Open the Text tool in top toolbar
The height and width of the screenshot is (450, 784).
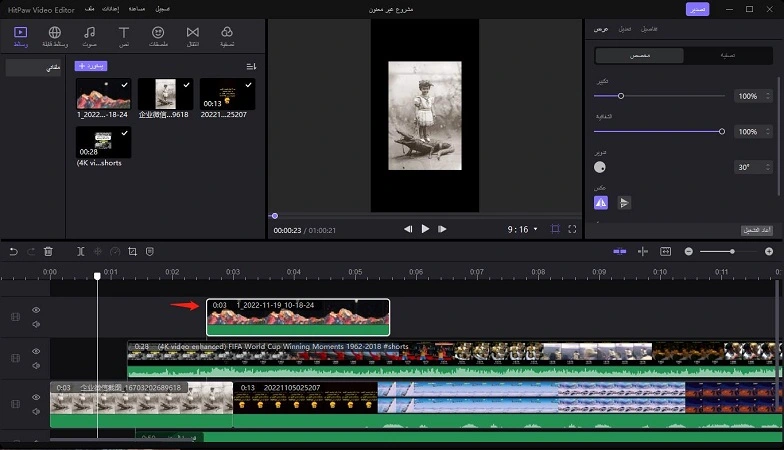[x=124, y=36]
